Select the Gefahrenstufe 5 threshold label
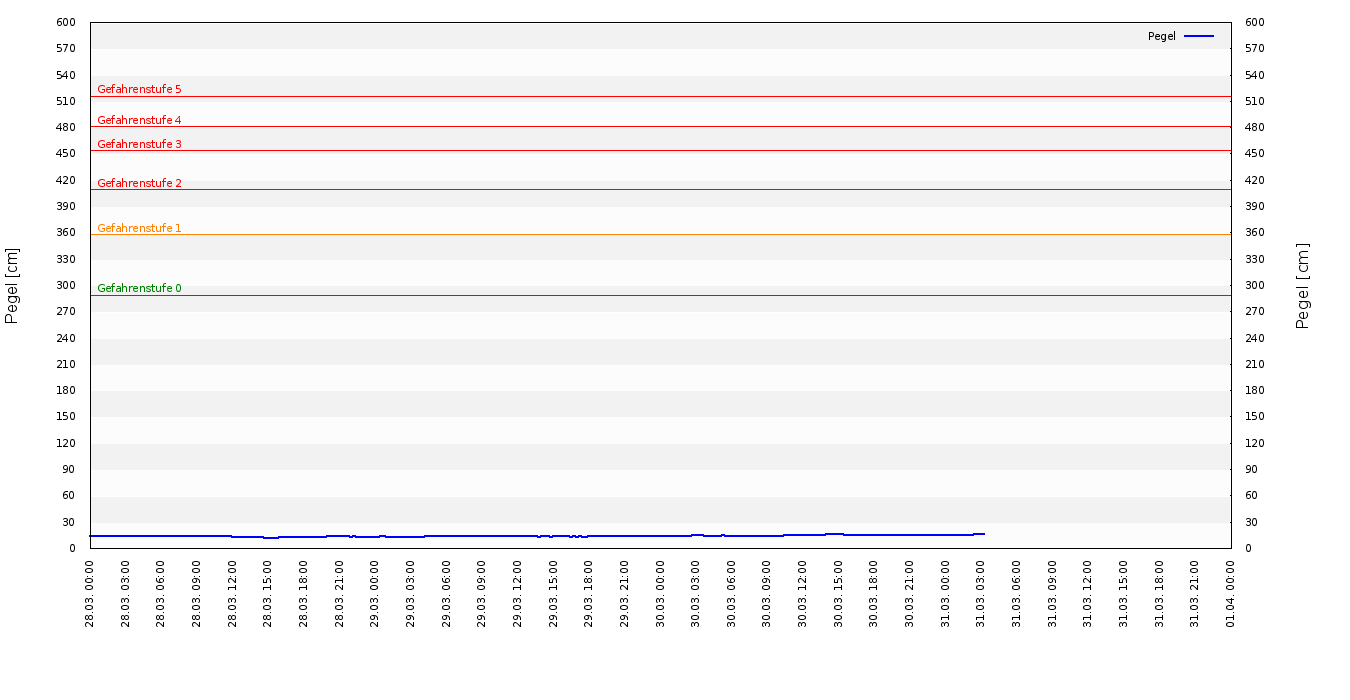Viewport: 1350px width, 700px height. [x=139, y=89]
